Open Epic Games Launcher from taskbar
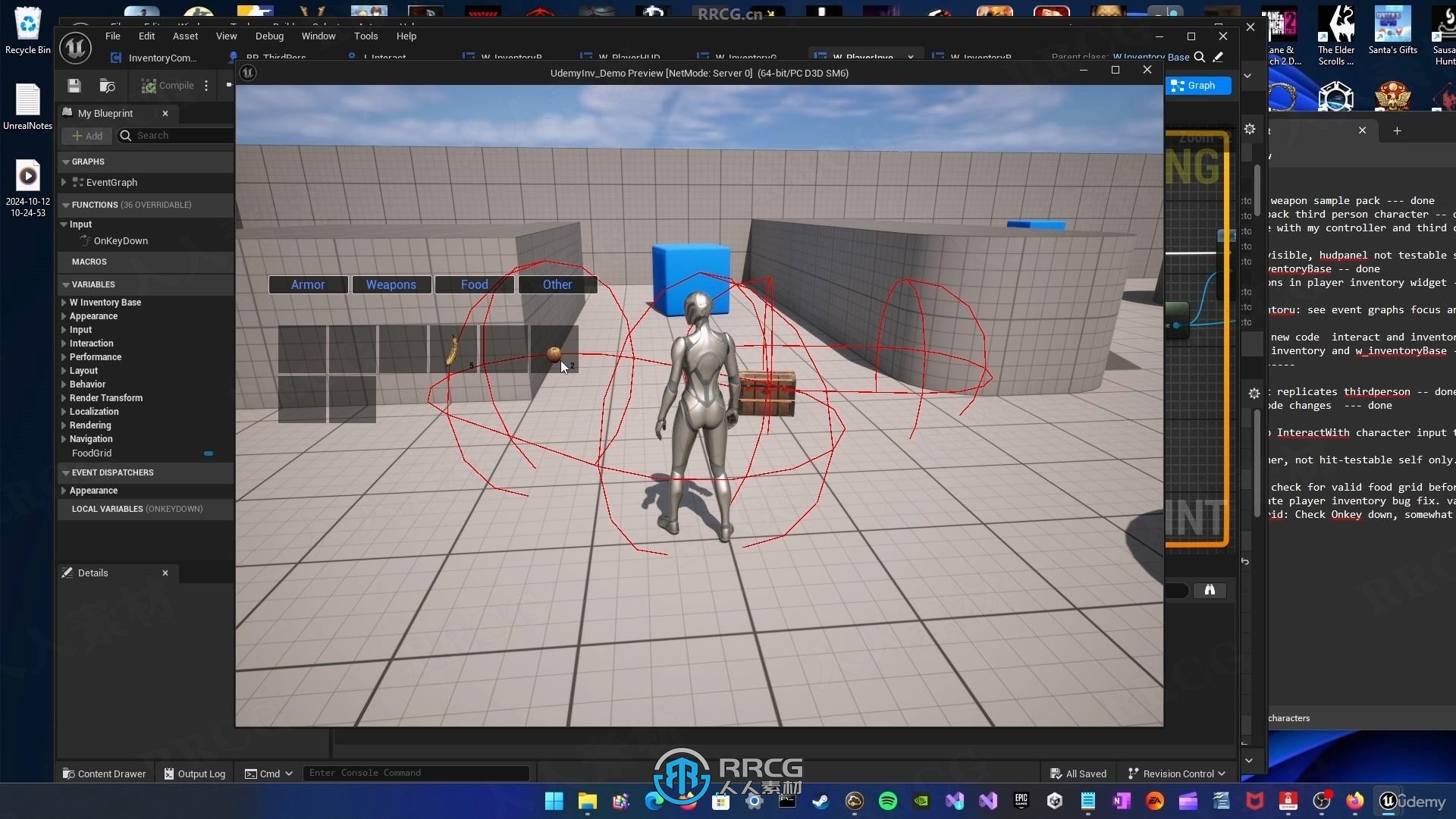The width and height of the screenshot is (1456, 819). pyautogui.click(x=1021, y=801)
